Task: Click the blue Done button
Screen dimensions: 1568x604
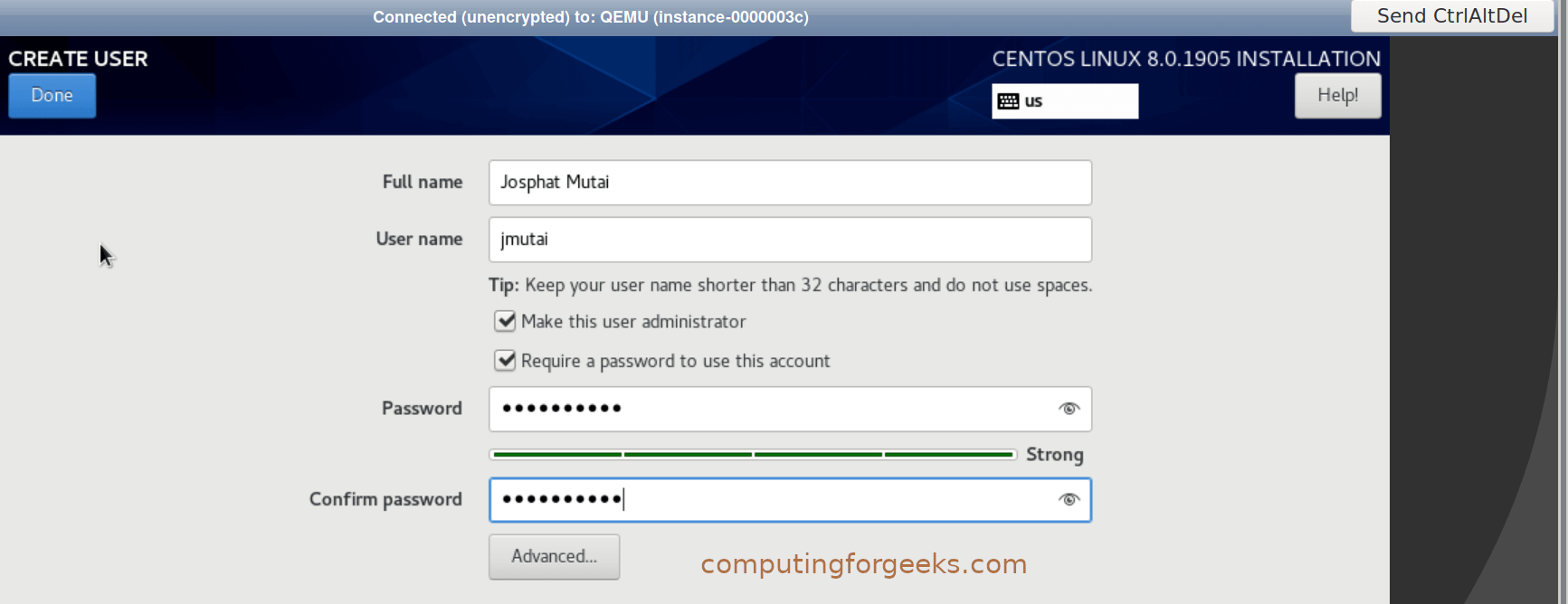Action: pos(52,96)
